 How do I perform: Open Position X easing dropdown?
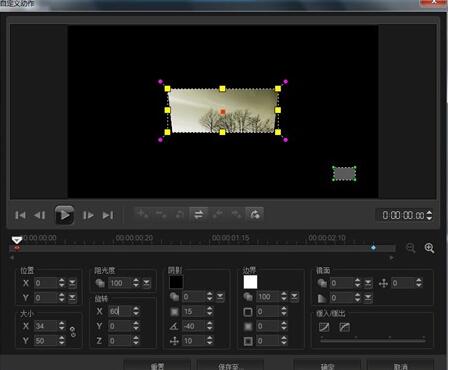pyautogui.click(x=72, y=283)
